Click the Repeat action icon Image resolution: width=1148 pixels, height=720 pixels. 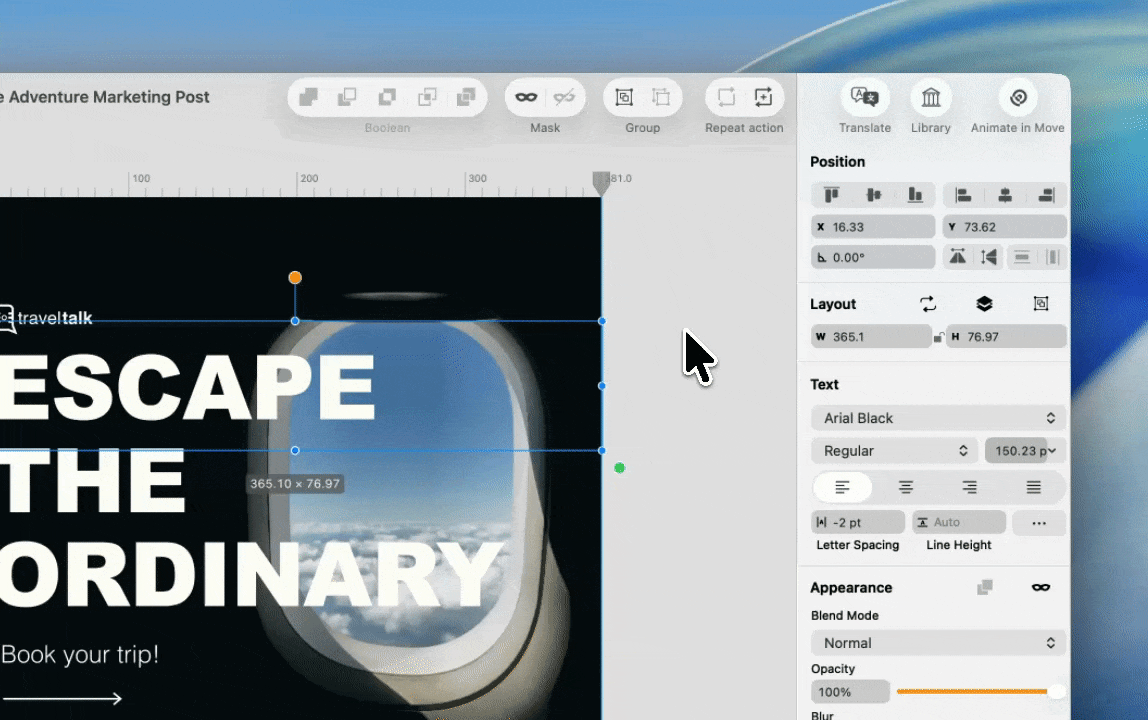(726, 97)
